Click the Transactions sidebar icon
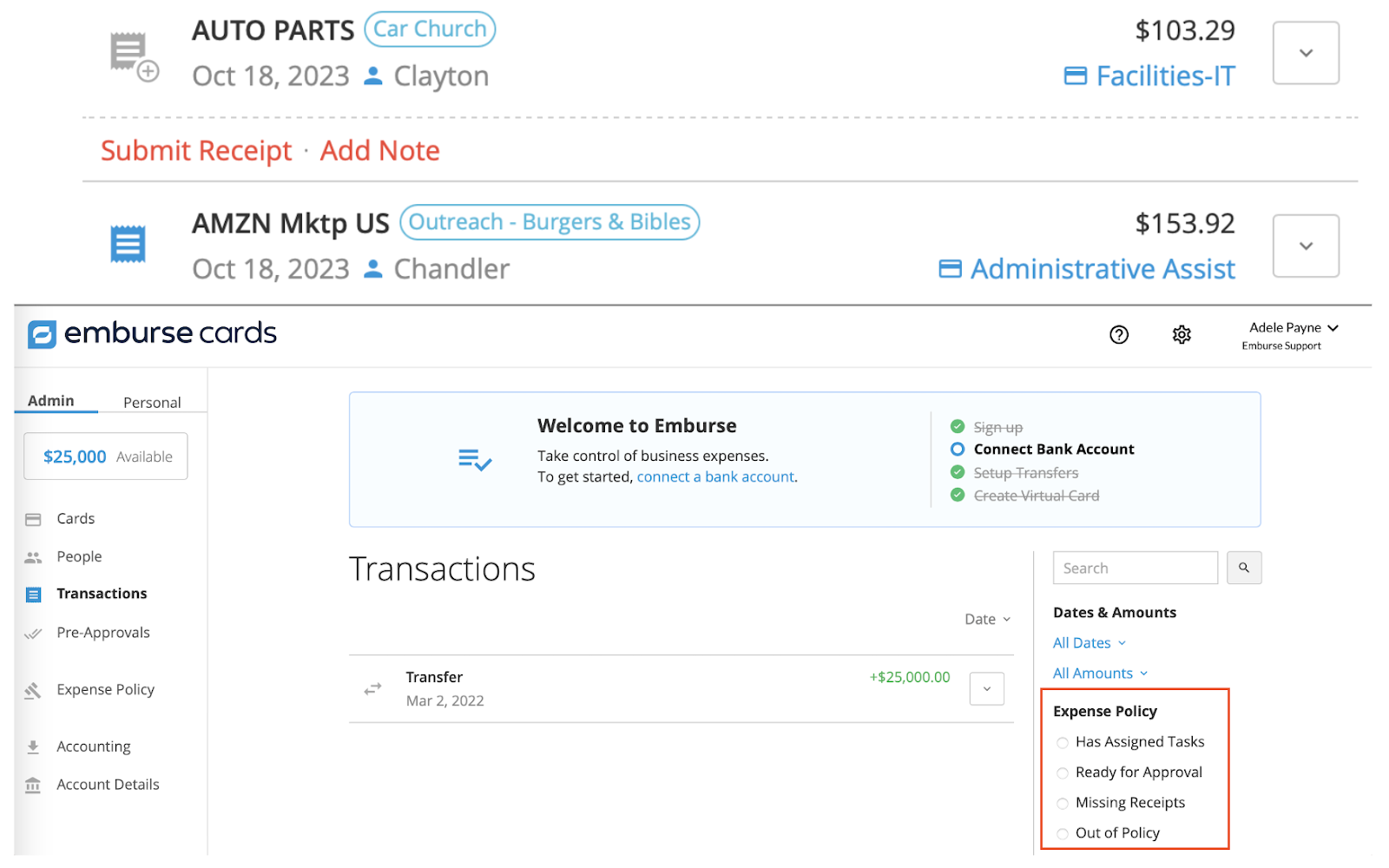 pyautogui.click(x=33, y=595)
